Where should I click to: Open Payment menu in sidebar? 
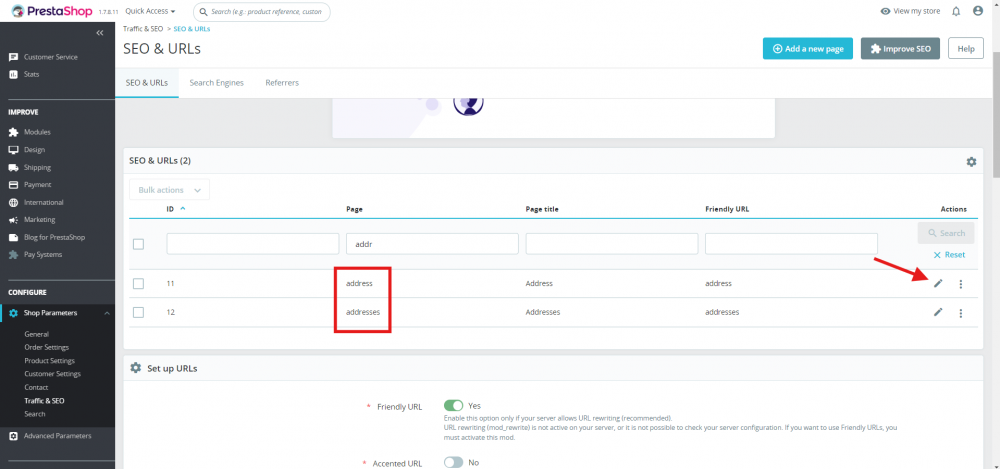[38, 184]
